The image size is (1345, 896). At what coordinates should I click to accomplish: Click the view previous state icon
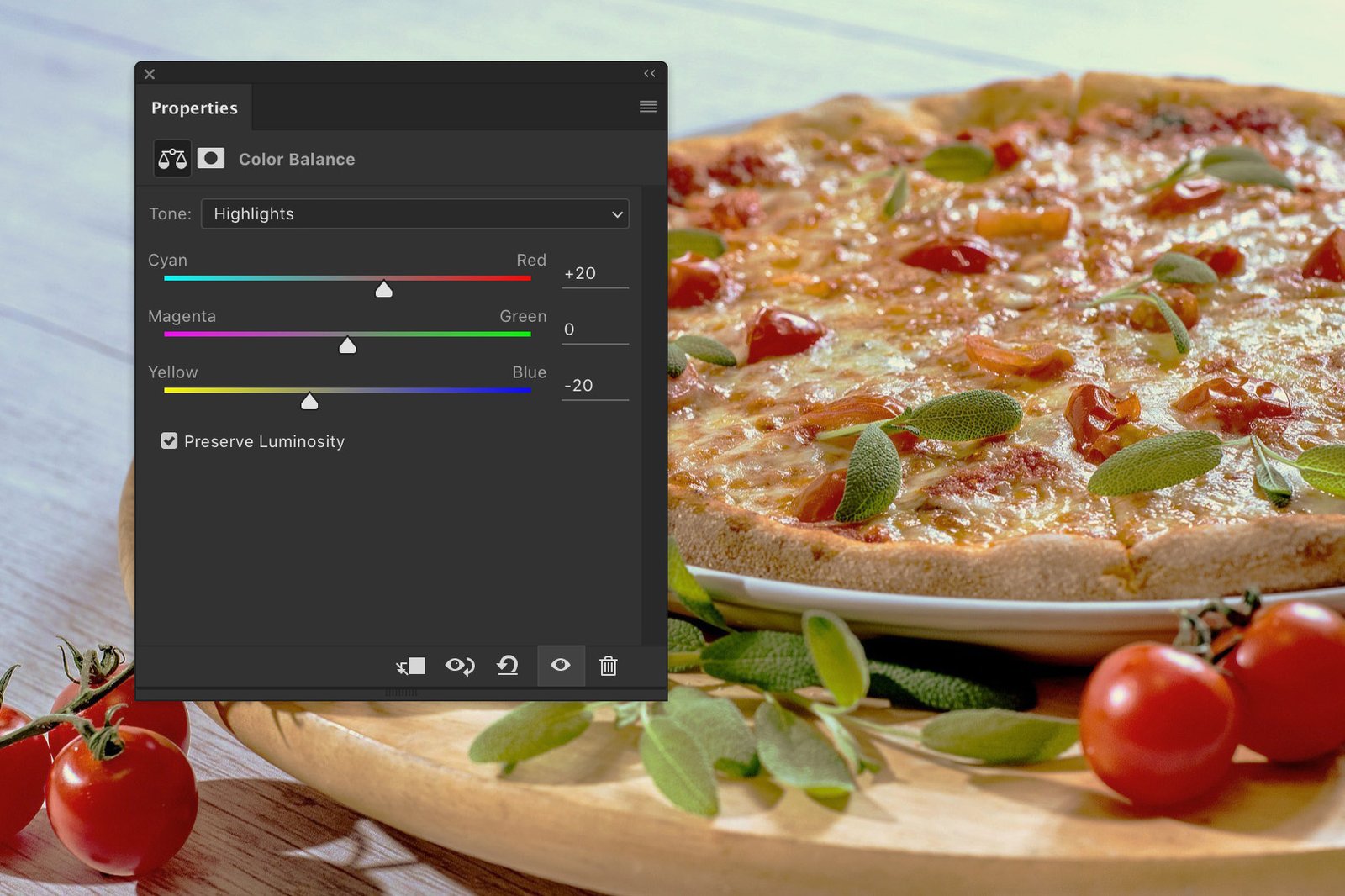click(x=459, y=666)
